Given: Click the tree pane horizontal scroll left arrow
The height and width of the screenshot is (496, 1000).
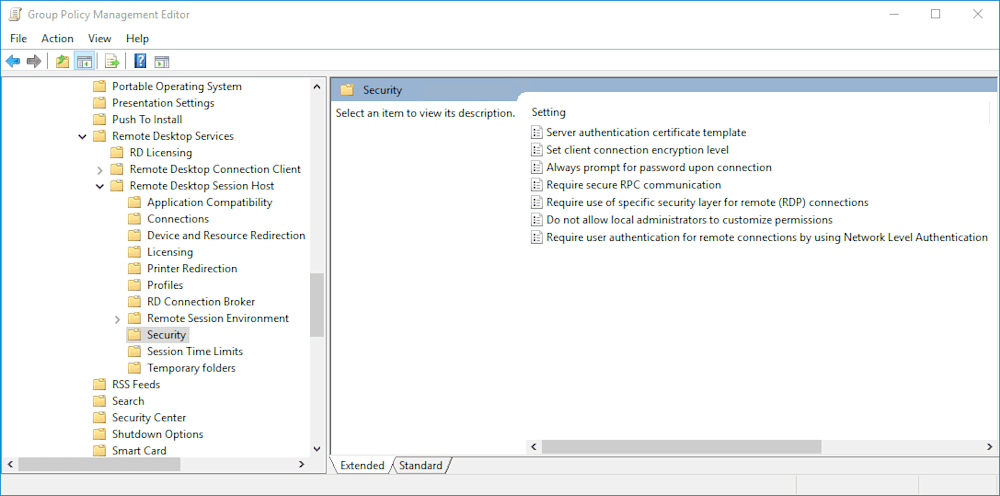Looking at the screenshot, I should [9, 465].
